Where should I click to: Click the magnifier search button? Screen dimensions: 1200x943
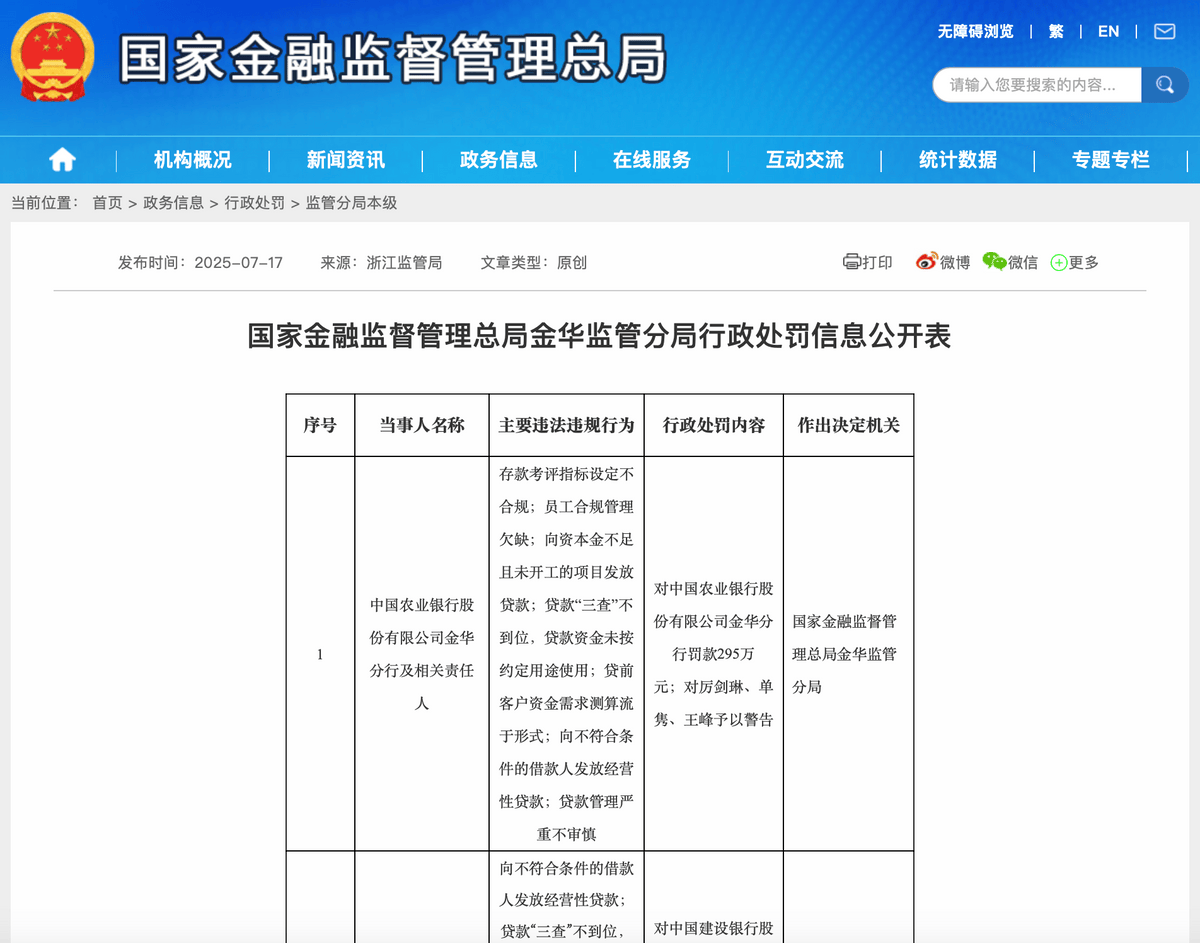(x=1164, y=85)
